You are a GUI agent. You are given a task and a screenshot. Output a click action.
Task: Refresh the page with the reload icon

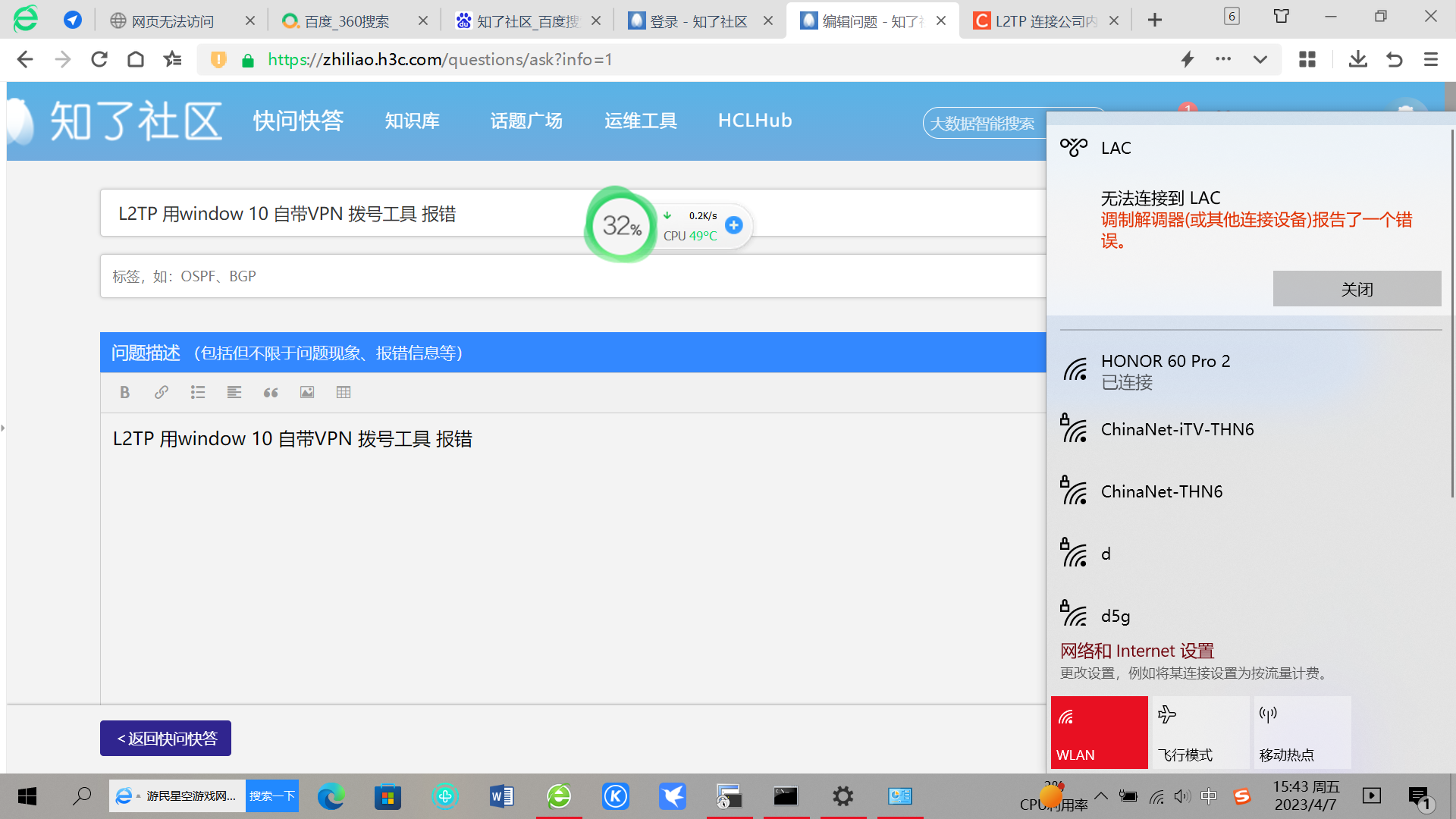[x=99, y=59]
